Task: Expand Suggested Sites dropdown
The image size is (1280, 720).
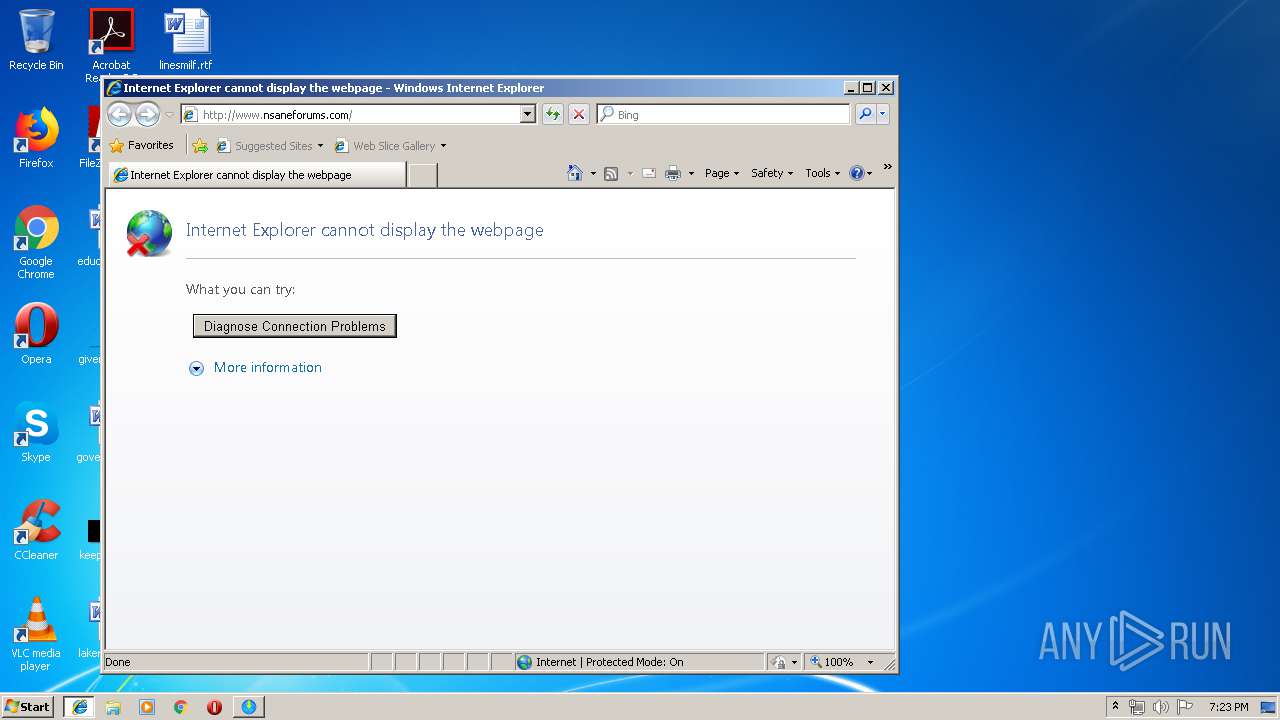Action: (x=320, y=146)
